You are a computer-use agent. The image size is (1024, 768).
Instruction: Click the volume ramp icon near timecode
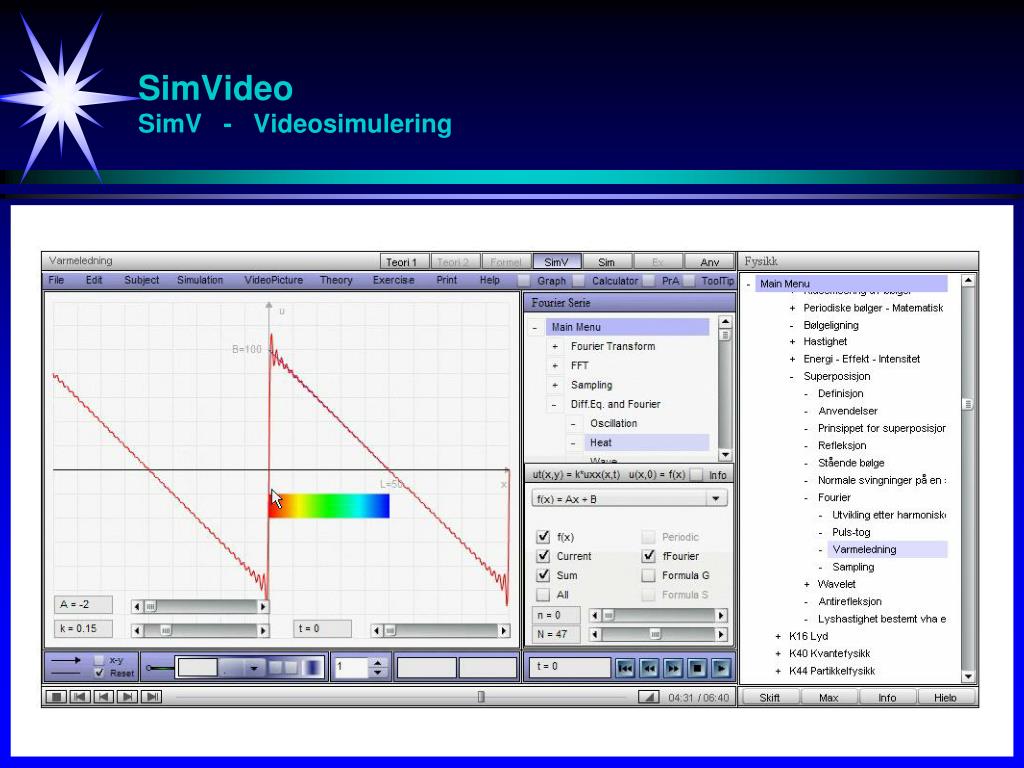coord(648,697)
